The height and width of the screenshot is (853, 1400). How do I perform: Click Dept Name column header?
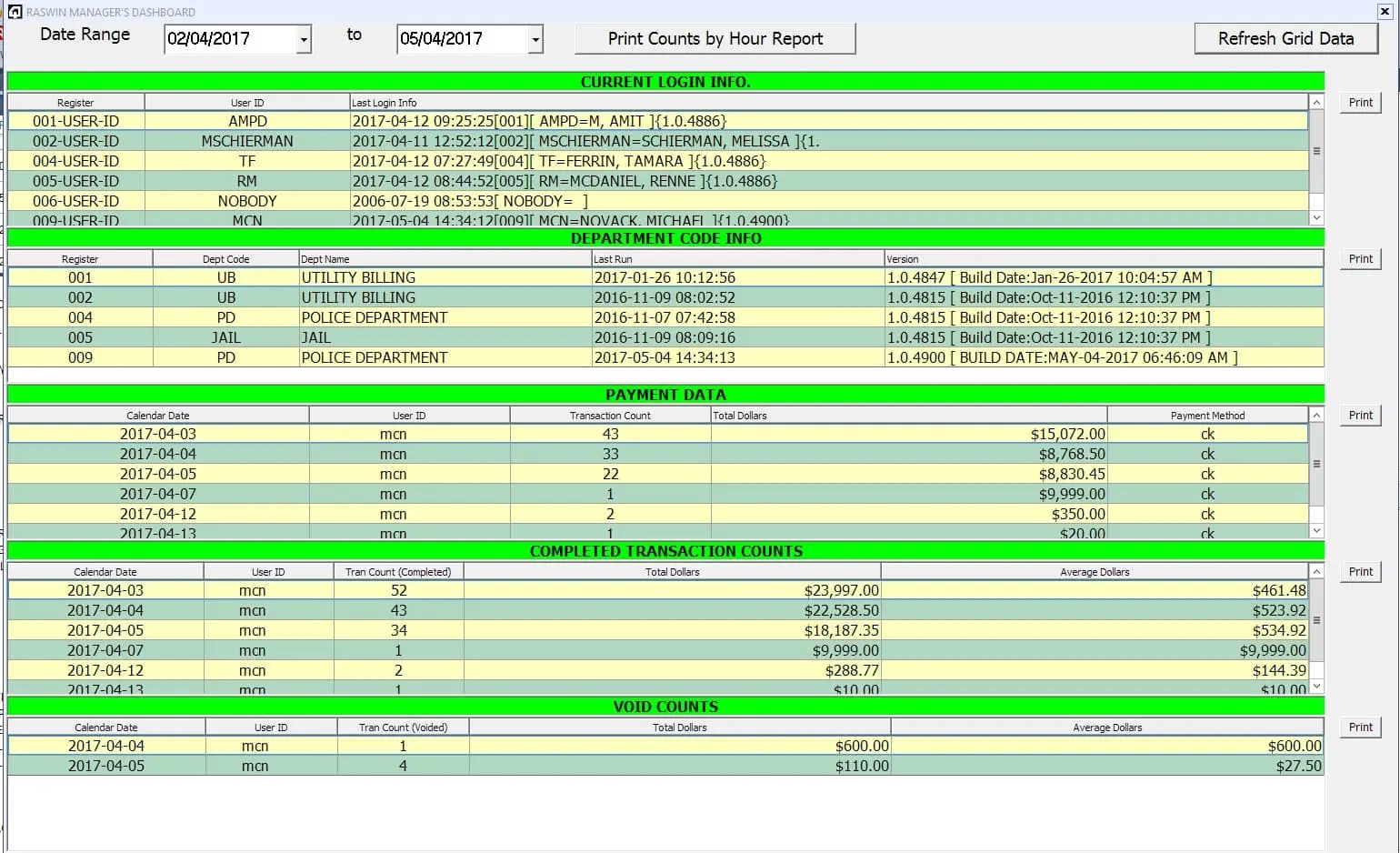[x=445, y=259]
